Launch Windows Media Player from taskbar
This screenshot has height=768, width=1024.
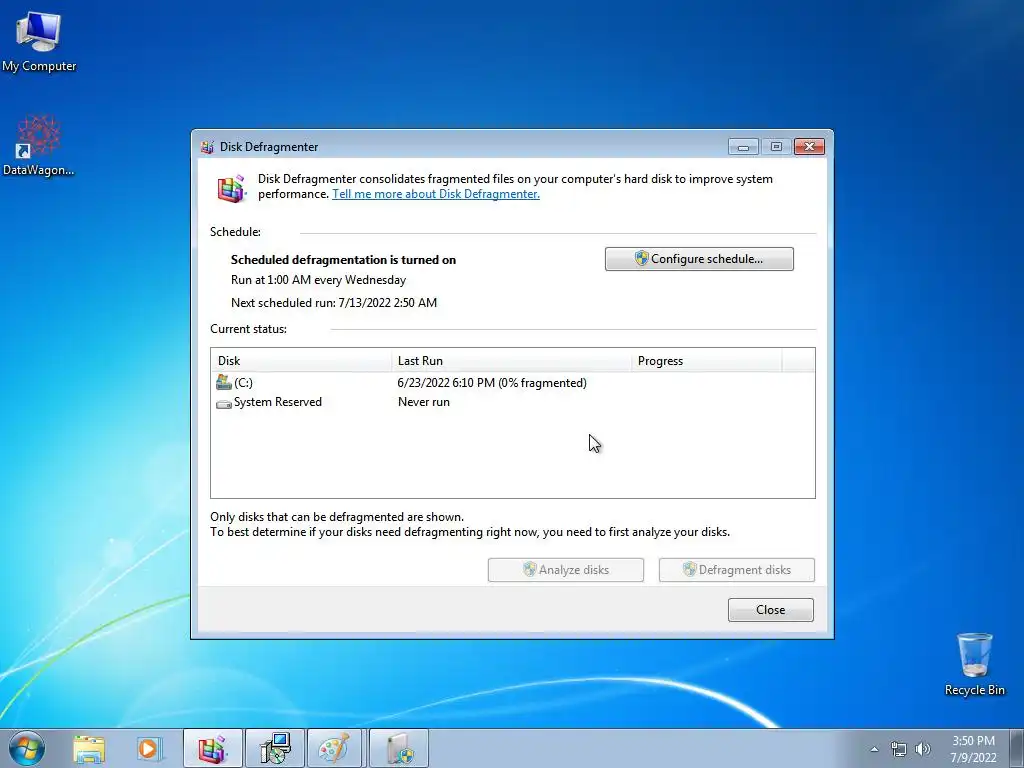148,748
